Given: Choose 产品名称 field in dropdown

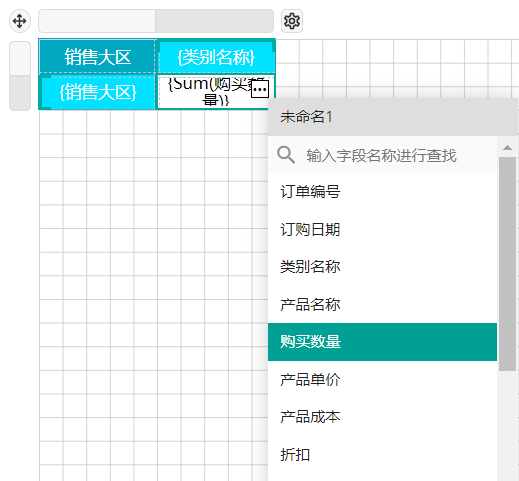Looking at the screenshot, I should click(x=382, y=304).
